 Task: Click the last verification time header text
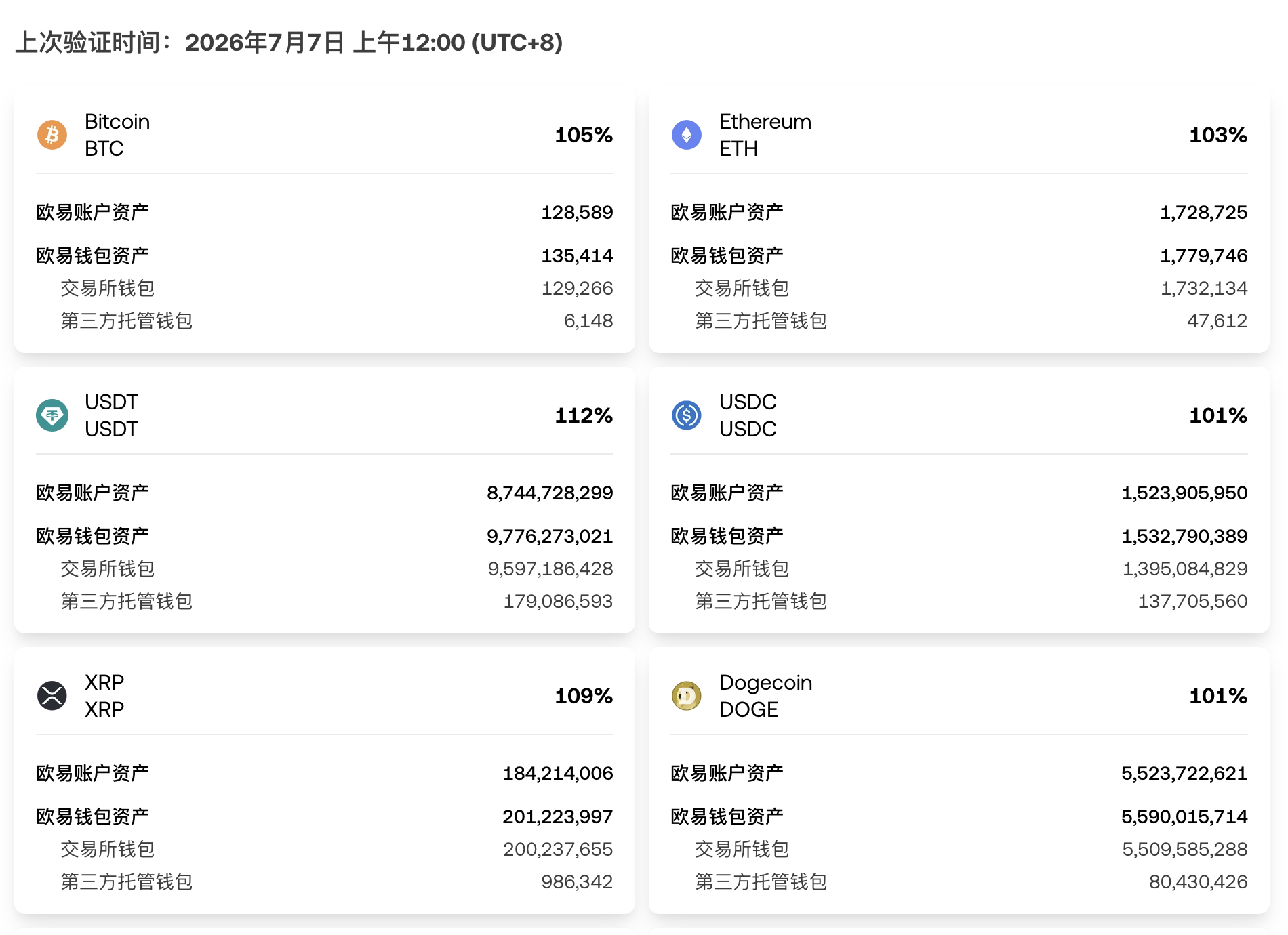coord(289,43)
